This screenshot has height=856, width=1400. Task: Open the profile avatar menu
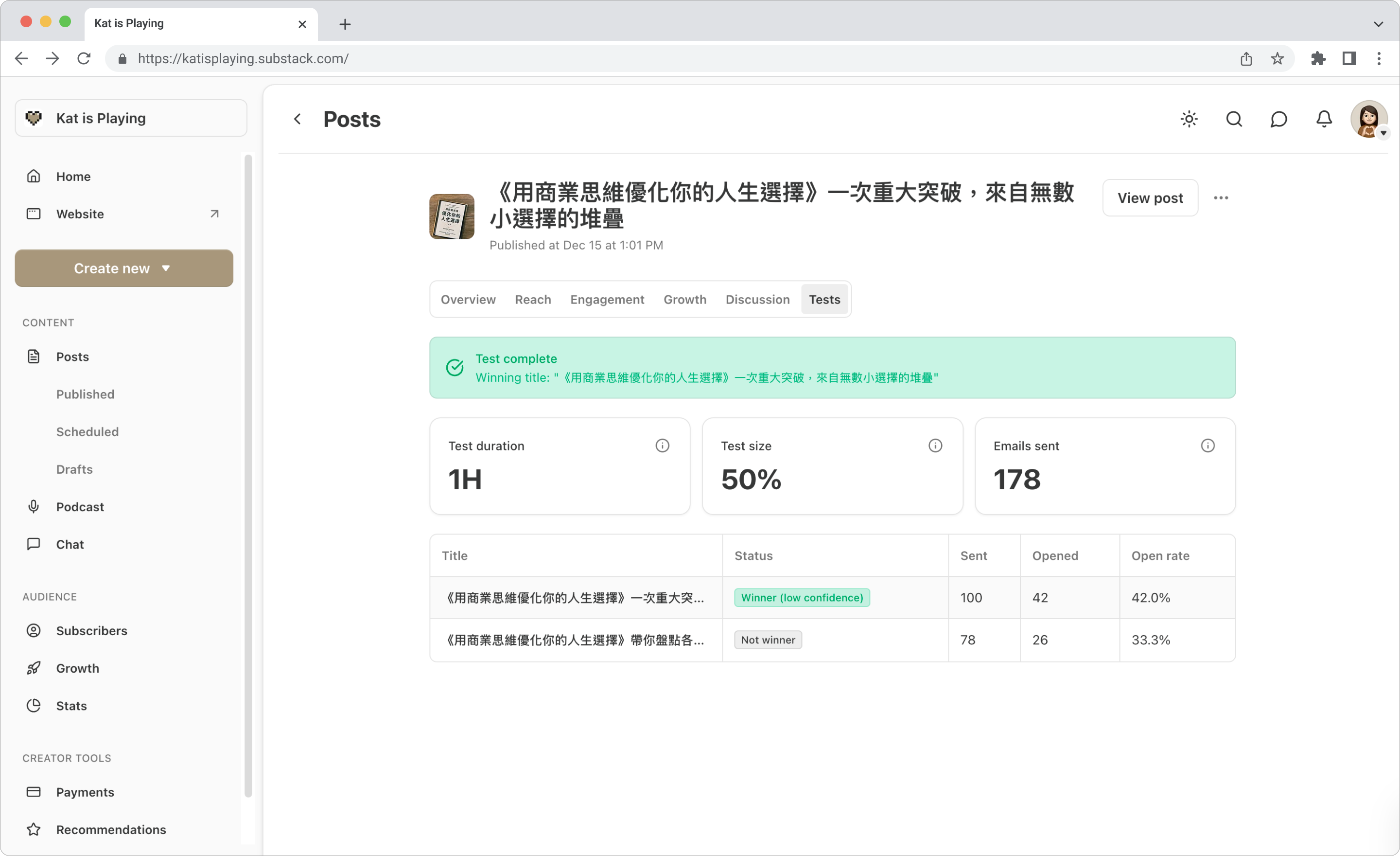[x=1368, y=119]
